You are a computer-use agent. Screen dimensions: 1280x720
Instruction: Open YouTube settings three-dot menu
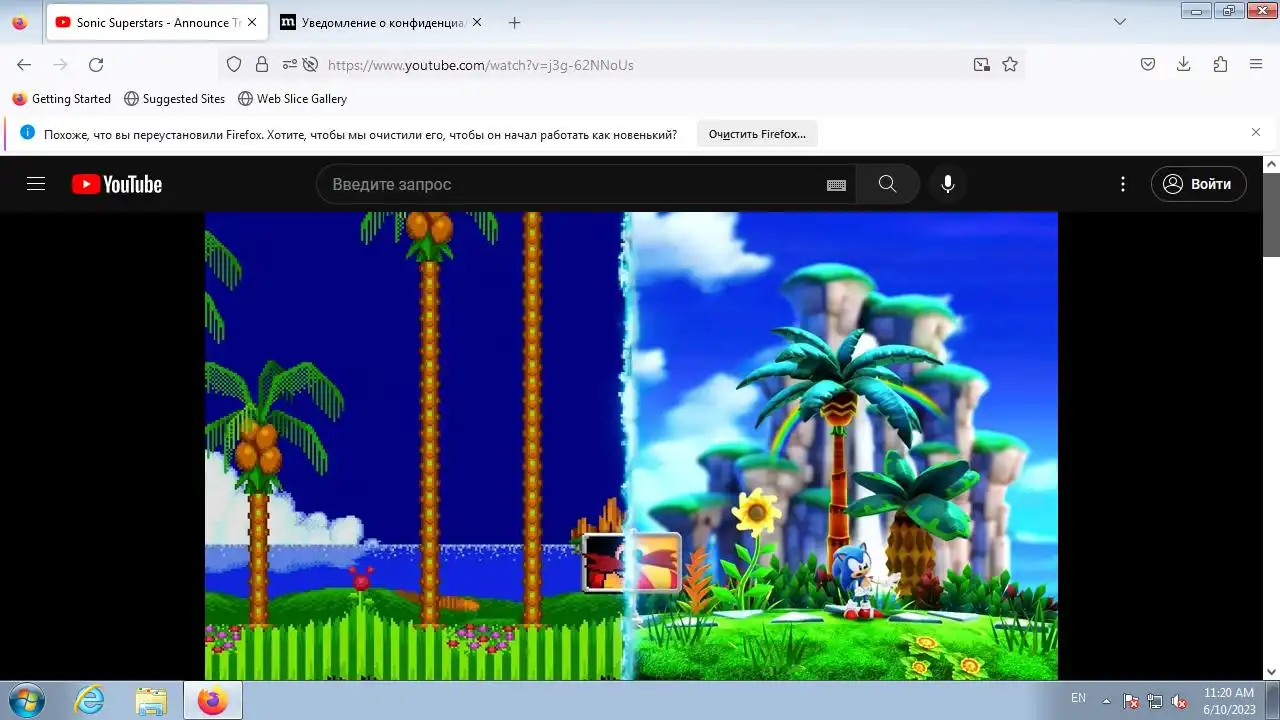[x=1123, y=184]
